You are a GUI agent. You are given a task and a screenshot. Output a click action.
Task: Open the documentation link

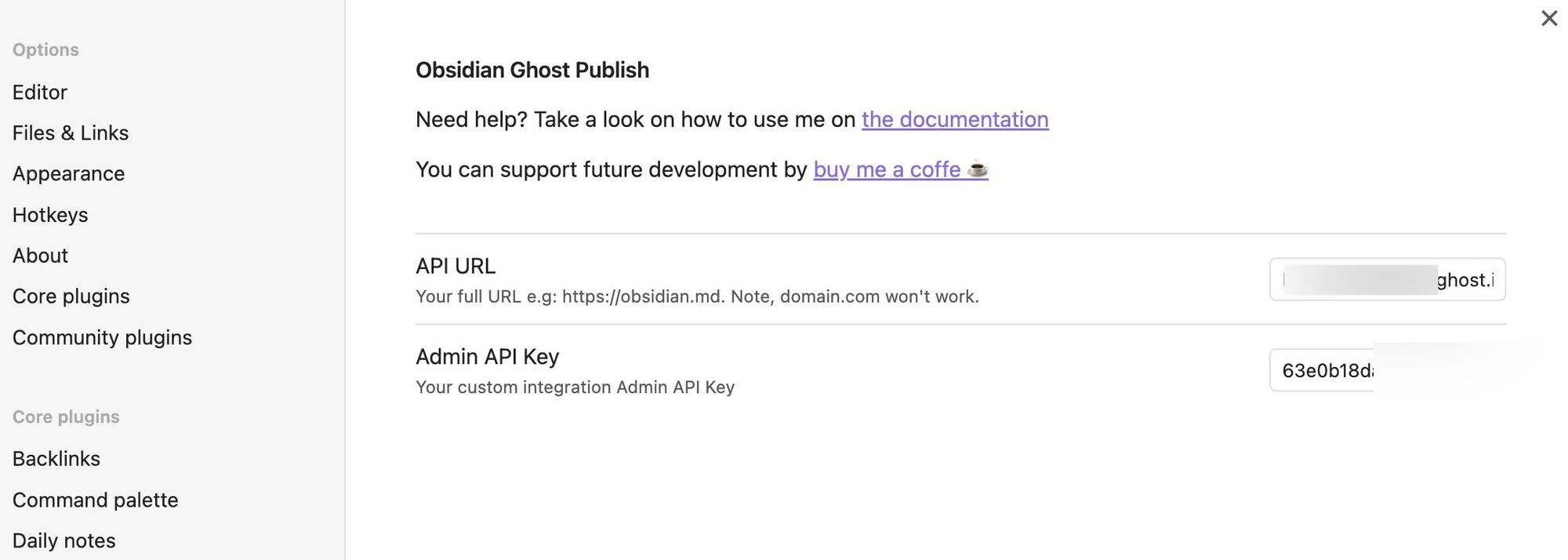click(x=954, y=119)
